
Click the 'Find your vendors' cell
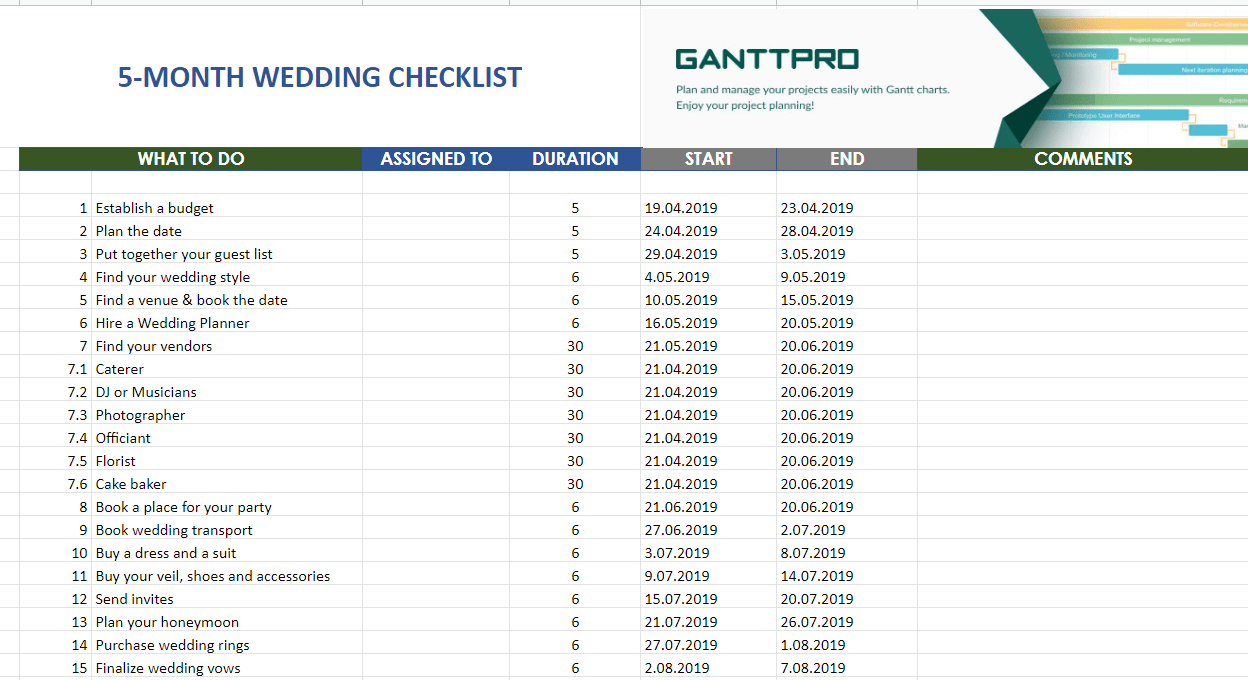[227, 346]
